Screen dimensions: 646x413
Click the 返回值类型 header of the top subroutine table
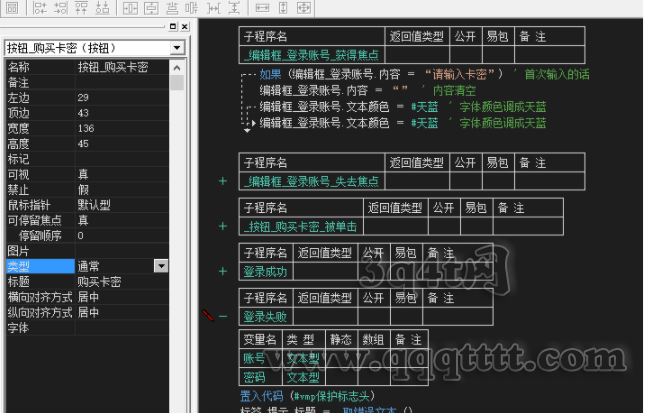point(417,36)
